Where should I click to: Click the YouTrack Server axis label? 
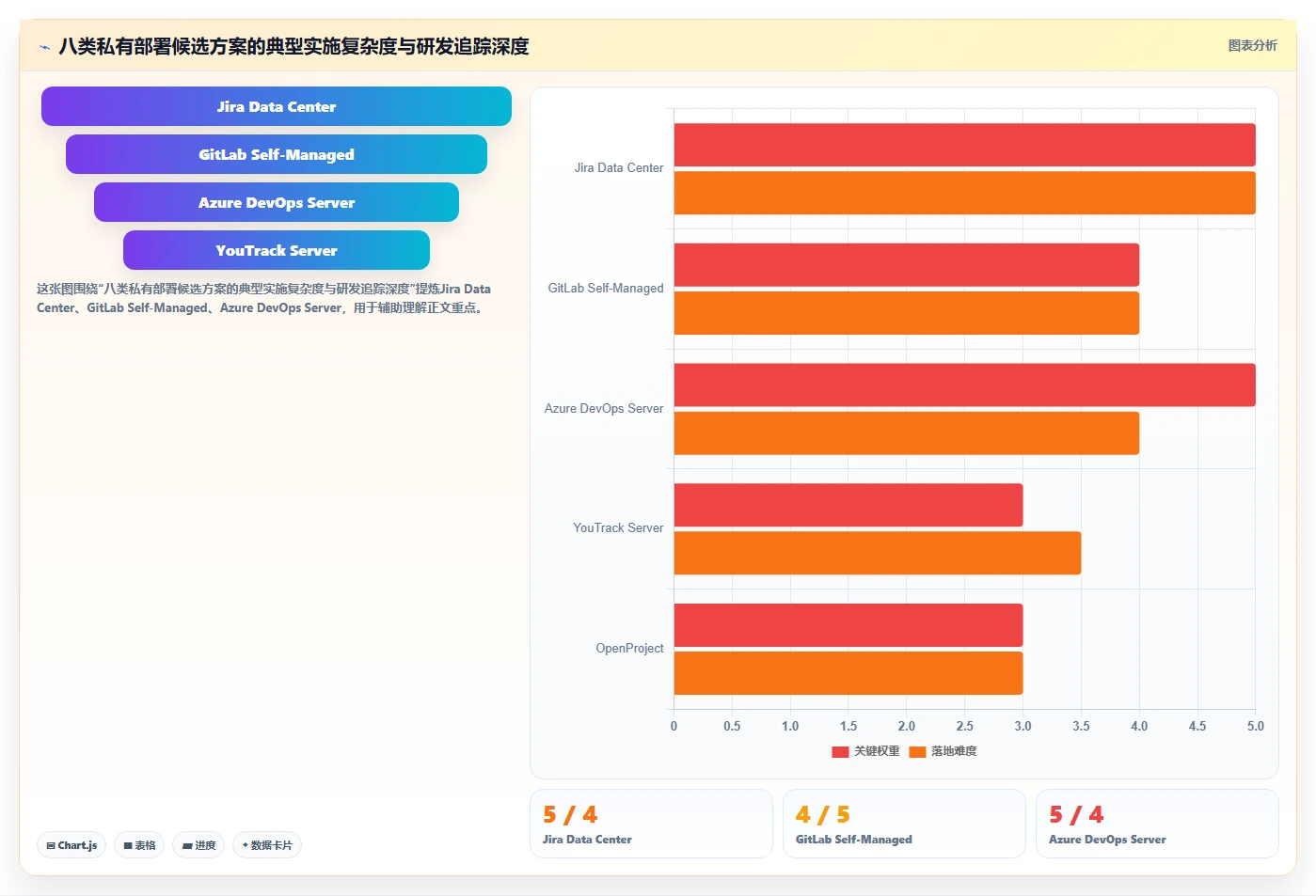(x=618, y=527)
